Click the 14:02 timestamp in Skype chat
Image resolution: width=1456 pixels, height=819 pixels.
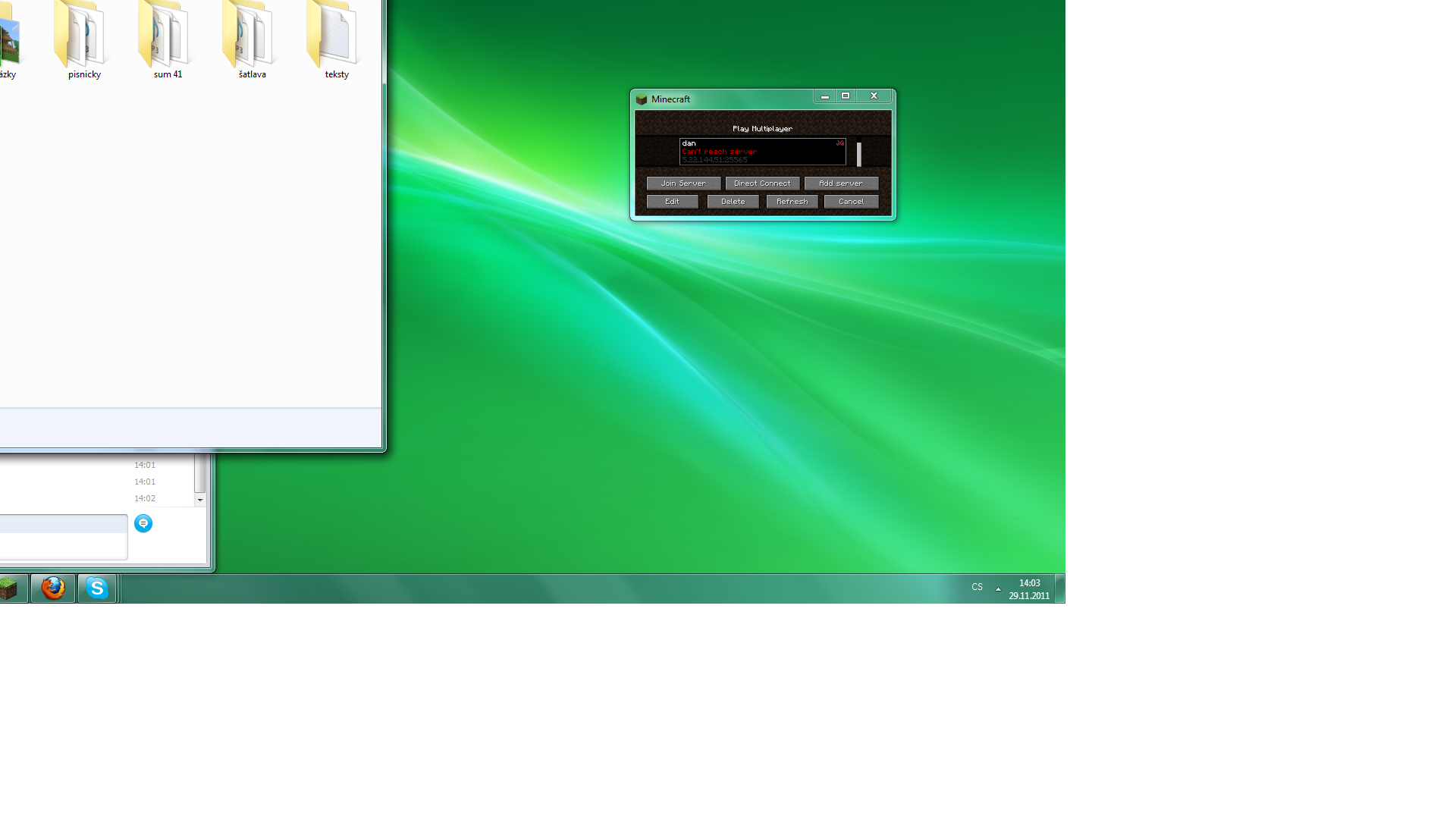(145, 498)
